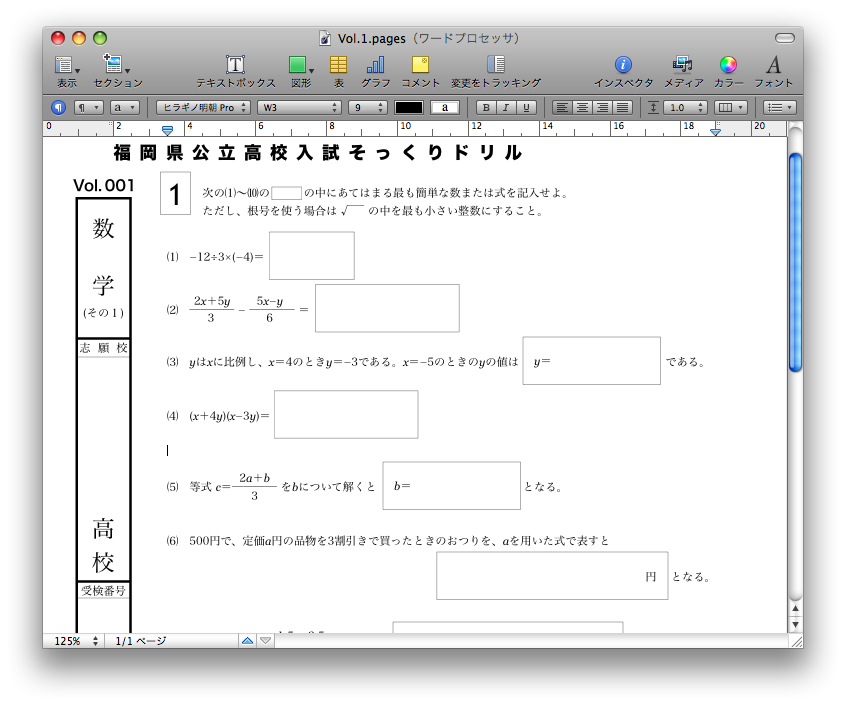Image resolution: width=848 pixels, height=705 pixels.
Task: Click the document icon in title bar
Action: pyautogui.click(x=324, y=38)
